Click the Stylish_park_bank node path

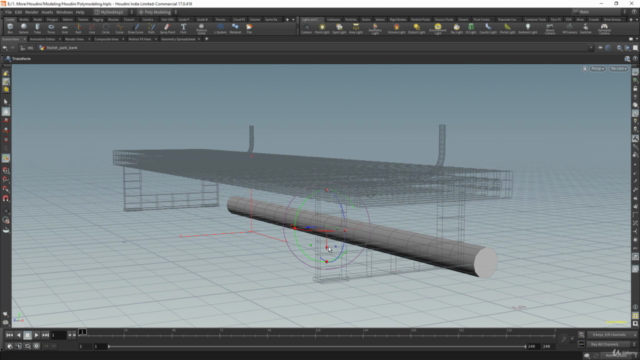58,48
